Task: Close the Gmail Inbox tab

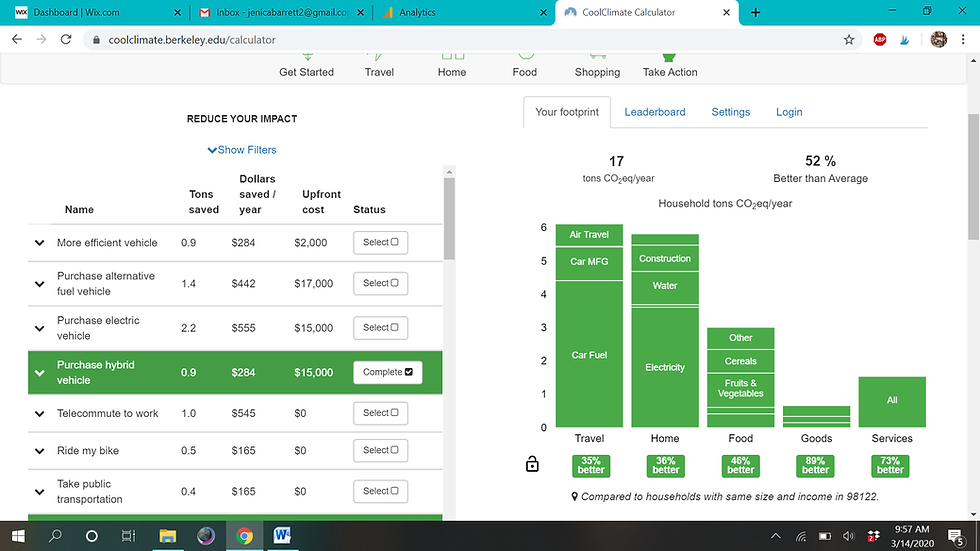Action: pyautogui.click(x=360, y=12)
